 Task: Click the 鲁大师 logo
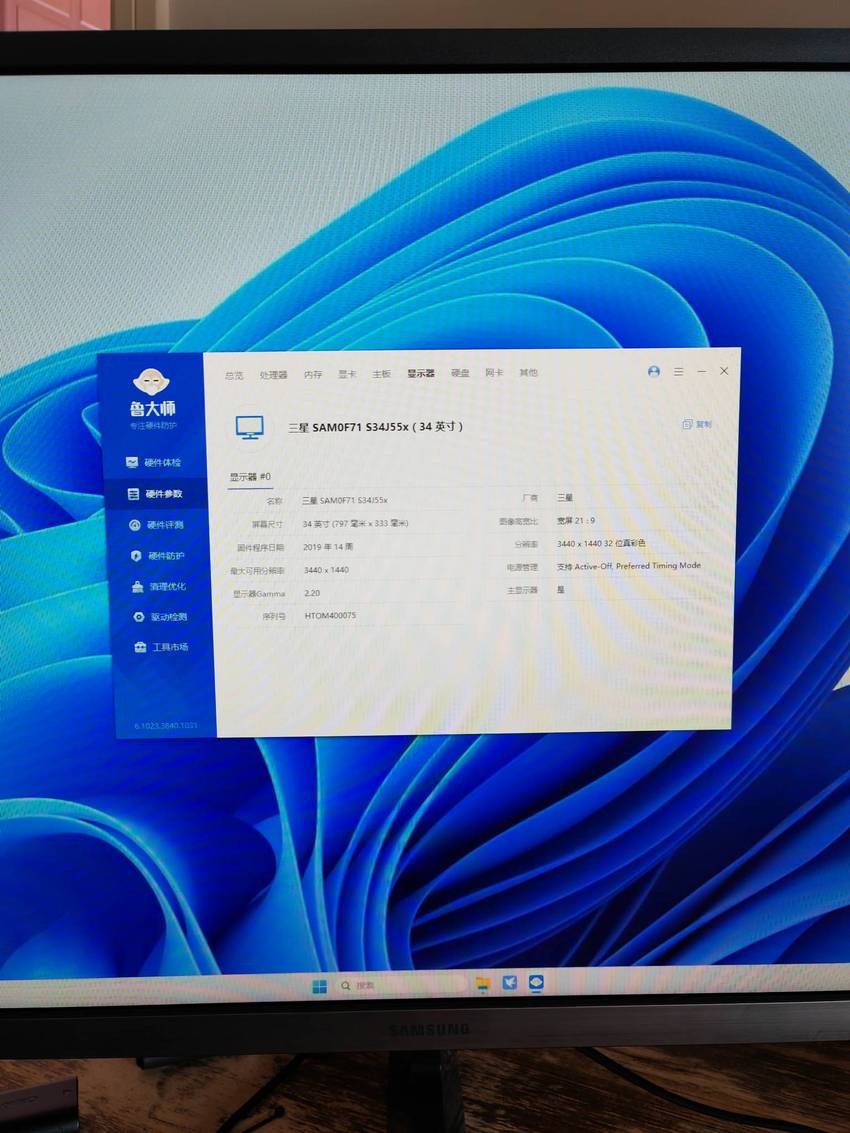[x=153, y=392]
